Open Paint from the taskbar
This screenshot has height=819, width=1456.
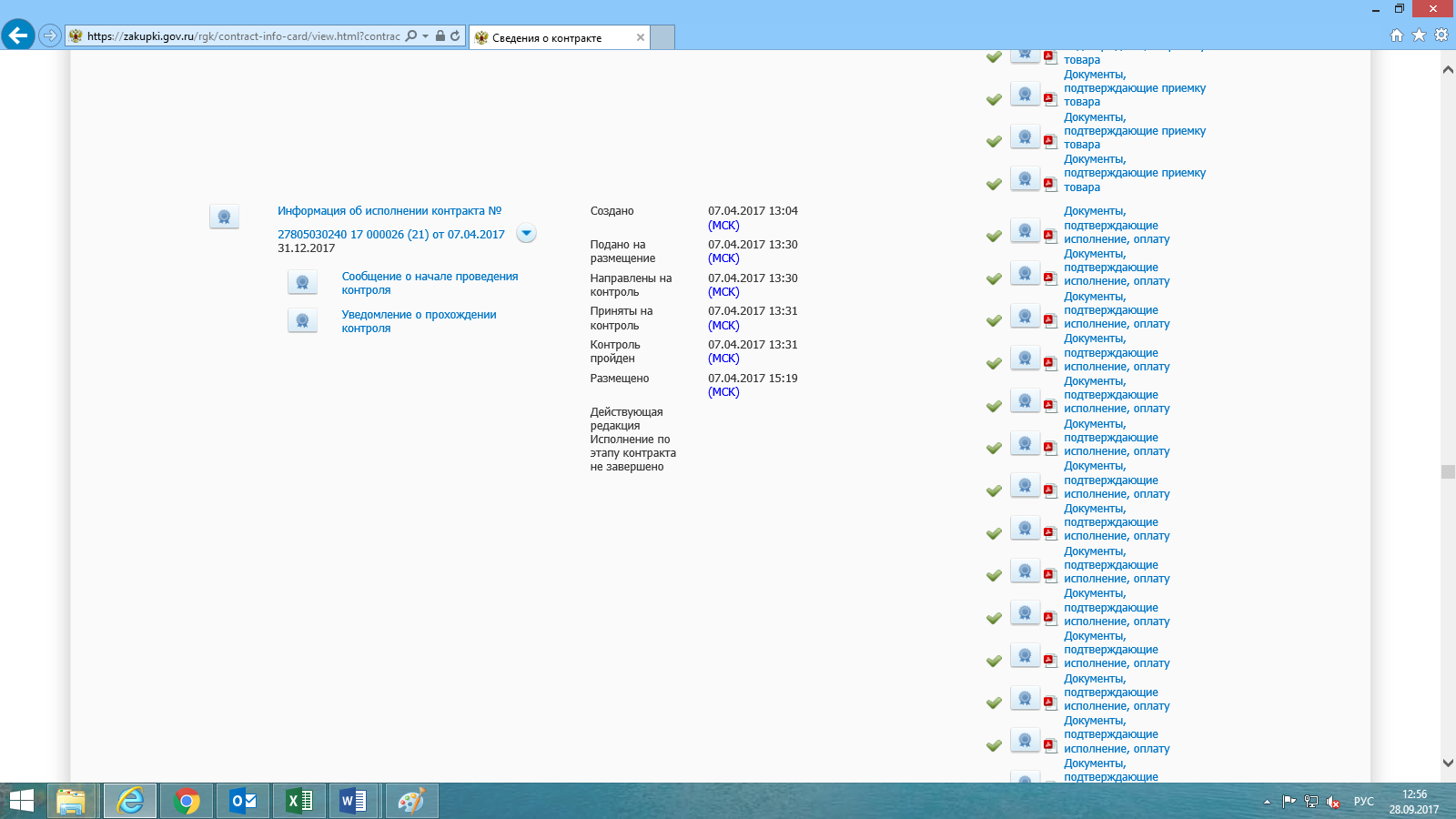point(411,801)
